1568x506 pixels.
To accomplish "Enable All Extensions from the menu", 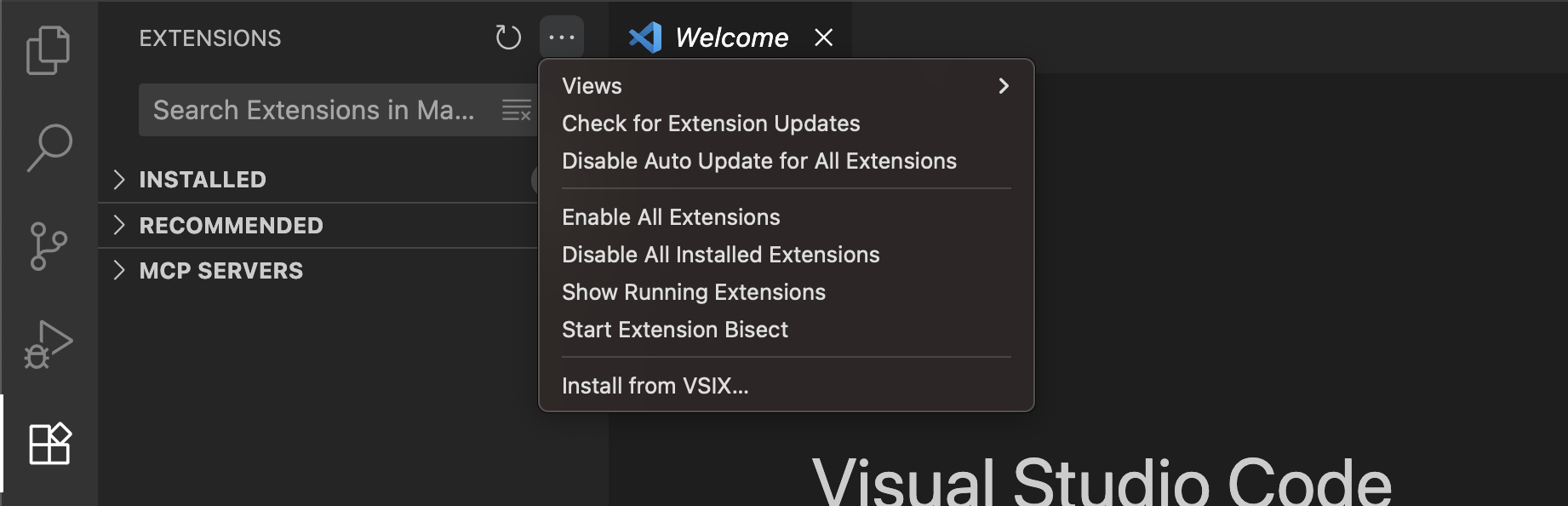I will (x=670, y=217).
